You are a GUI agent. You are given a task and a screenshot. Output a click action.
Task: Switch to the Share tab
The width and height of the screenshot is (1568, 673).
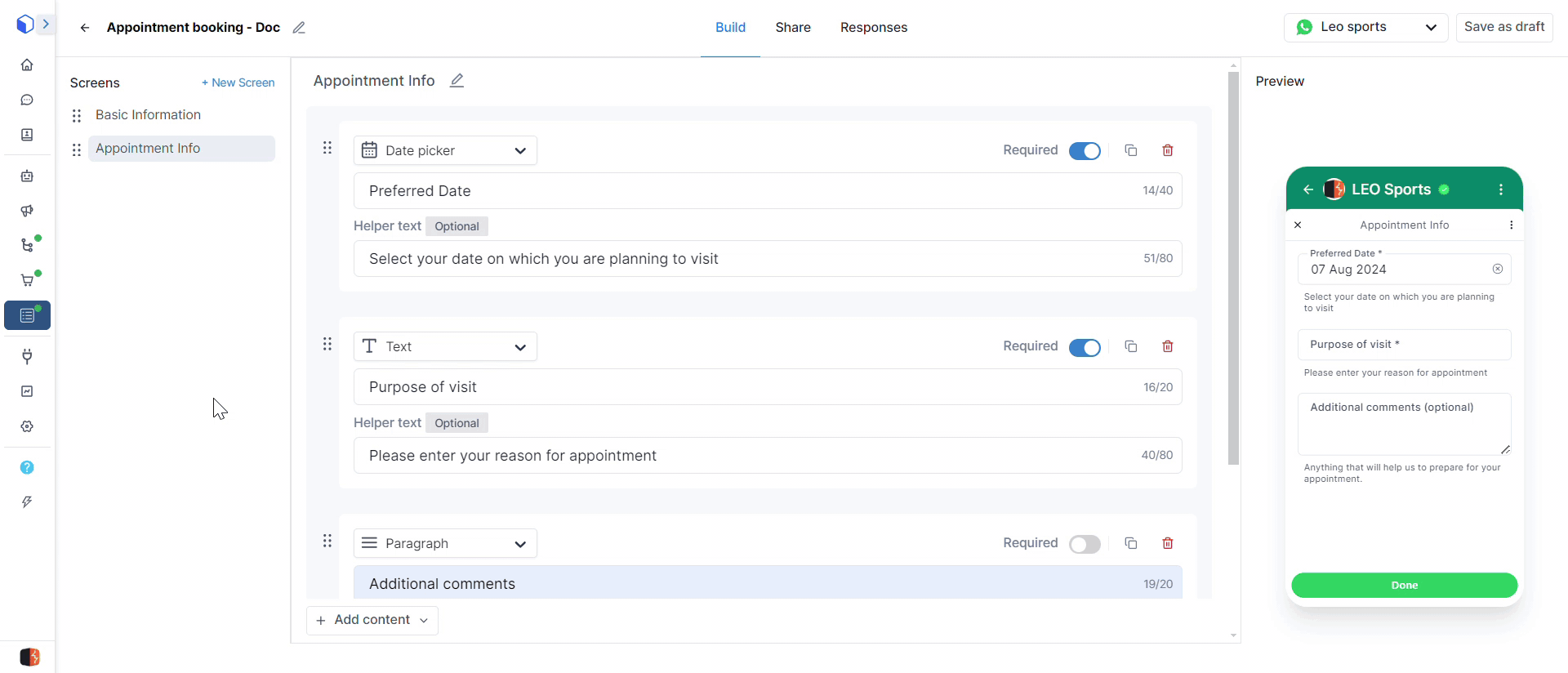coord(792,28)
